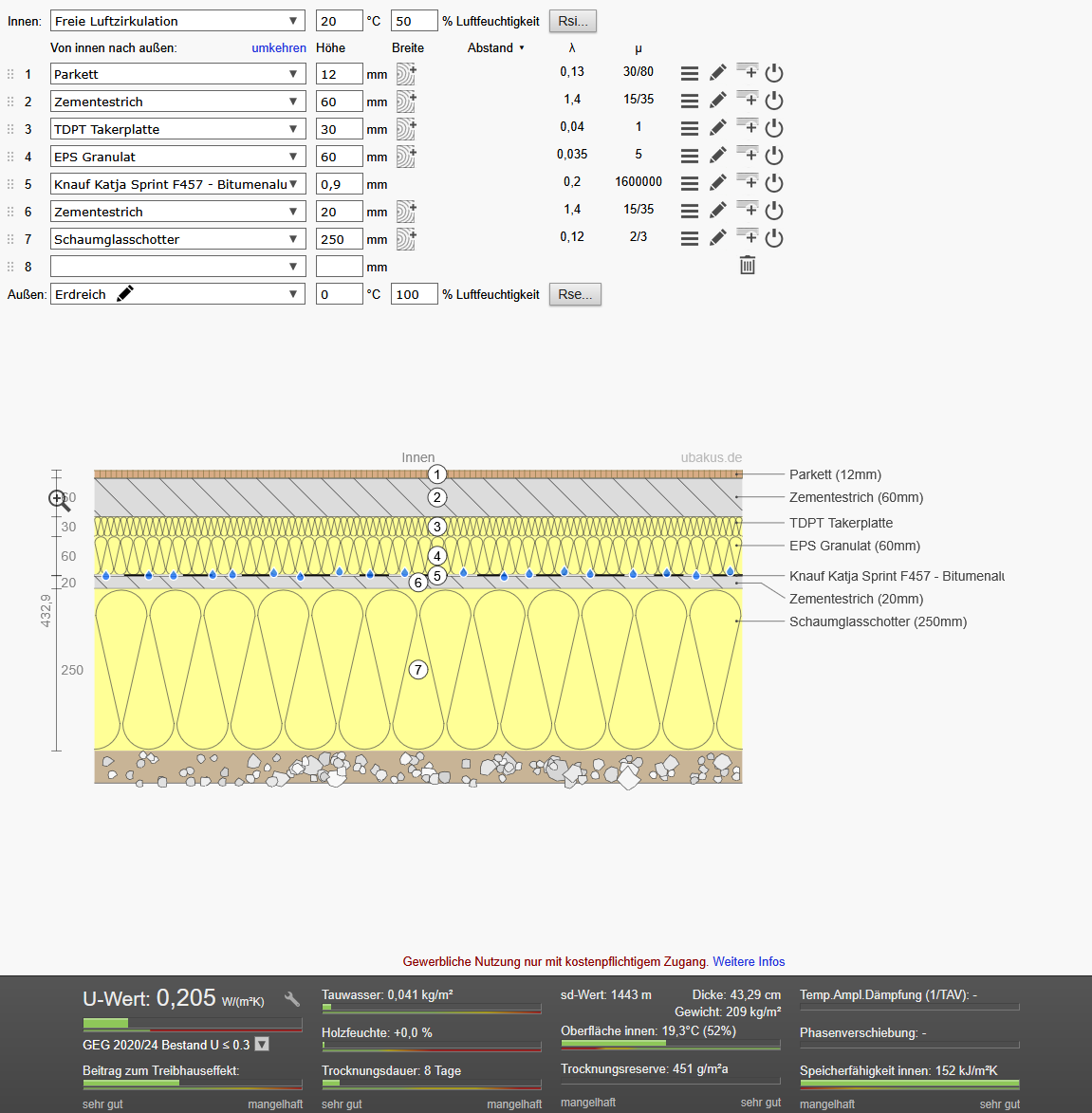
Task: Click the pencil edit icon for Parkett layer
Action: (x=718, y=73)
